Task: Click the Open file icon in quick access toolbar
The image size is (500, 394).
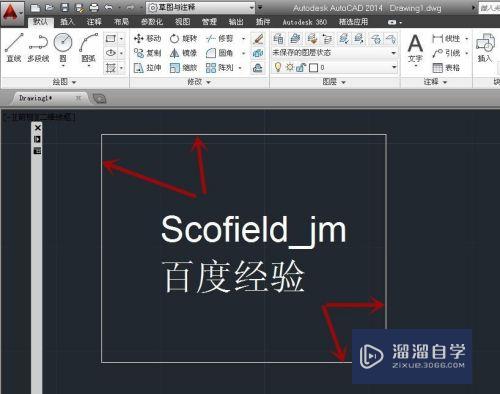Action: tap(49, 7)
